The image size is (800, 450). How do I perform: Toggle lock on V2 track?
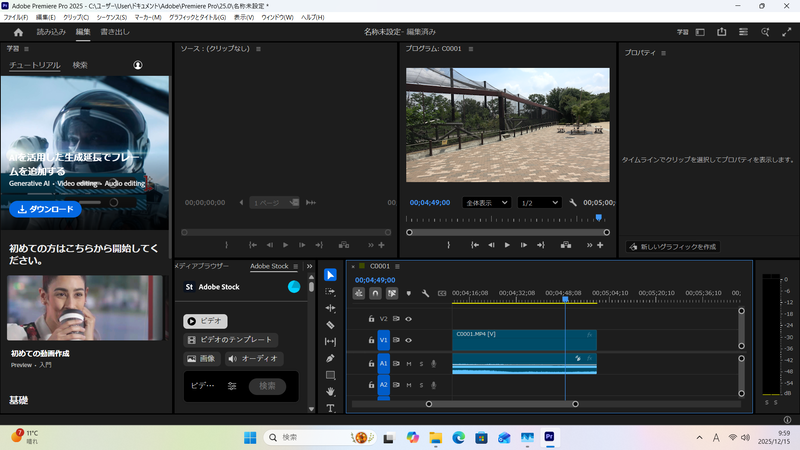(x=371, y=319)
